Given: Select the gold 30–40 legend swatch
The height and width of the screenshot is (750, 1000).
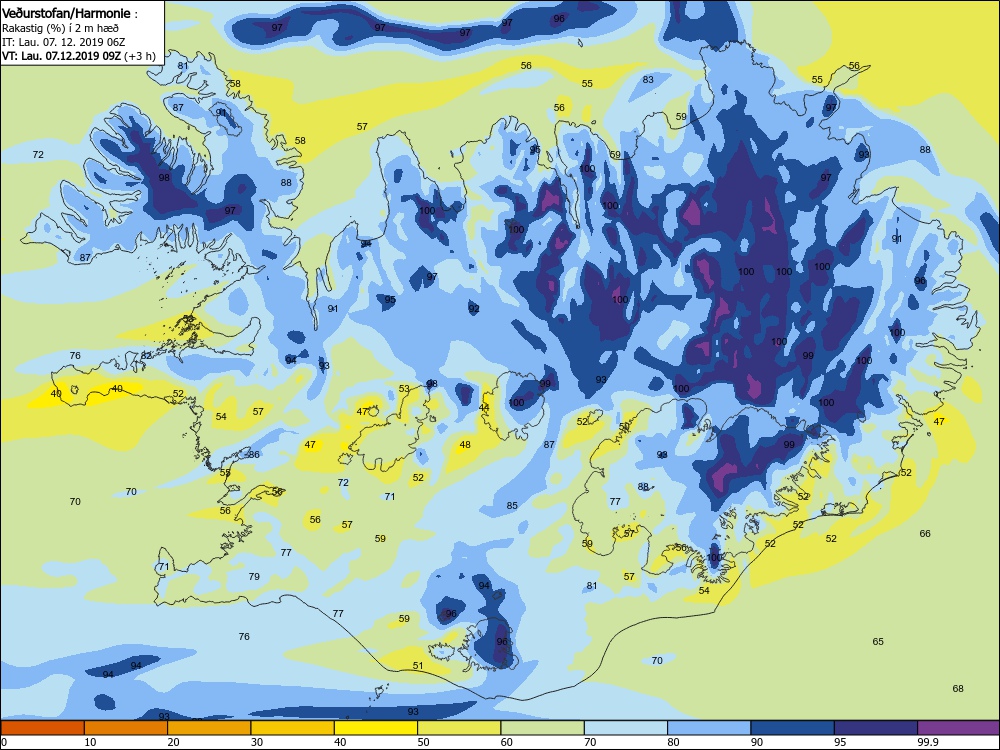Looking at the screenshot, I should click(x=293, y=728).
